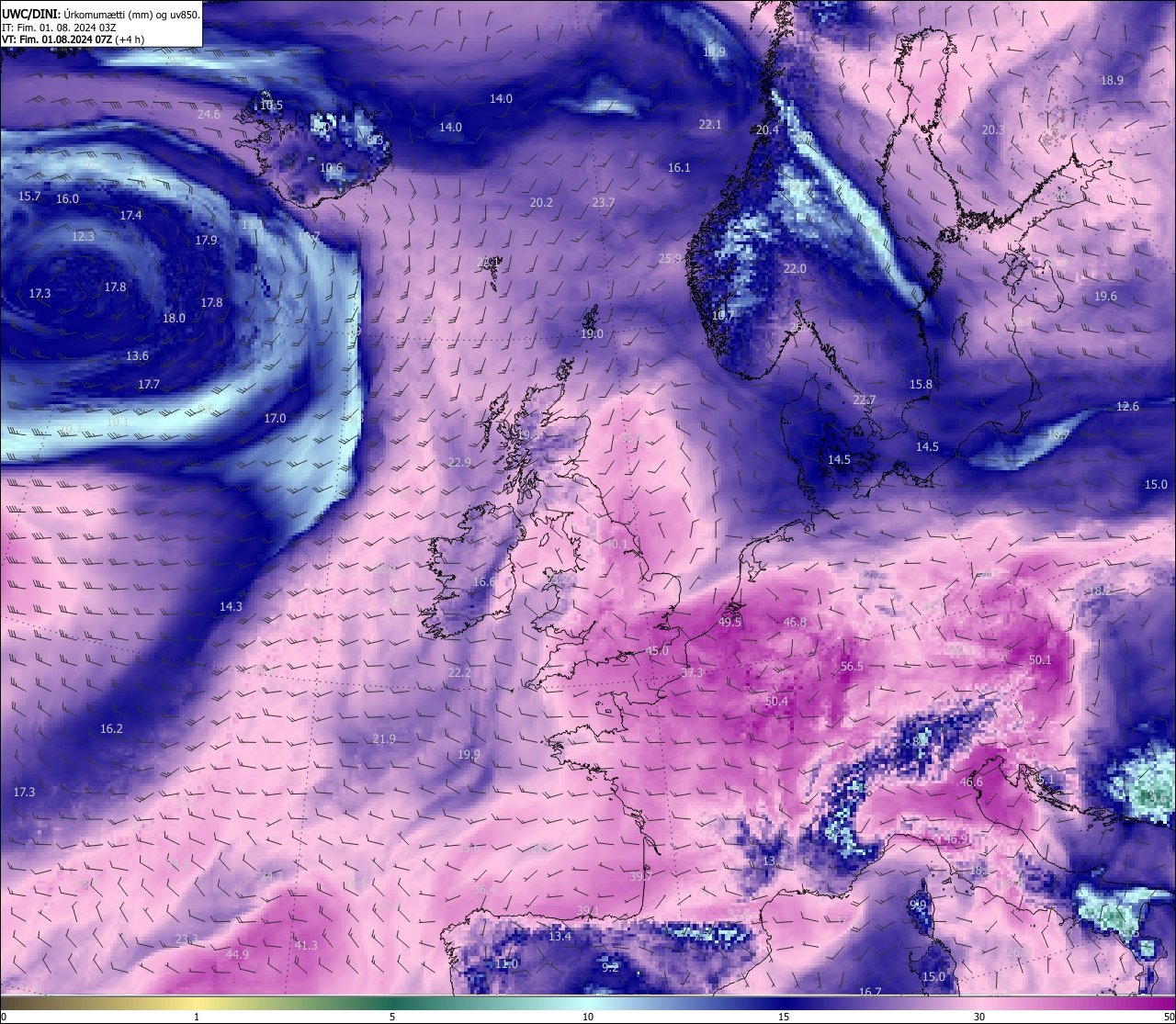Click the 24.6 value west of Iceland
This screenshot has width=1176, height=1024.
(x=209, y=115)
